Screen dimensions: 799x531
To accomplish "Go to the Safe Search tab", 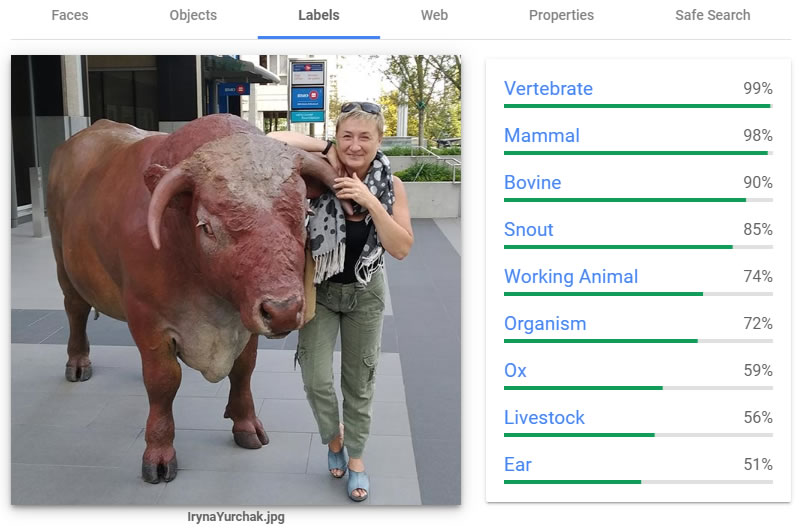I will click(712, 15).
